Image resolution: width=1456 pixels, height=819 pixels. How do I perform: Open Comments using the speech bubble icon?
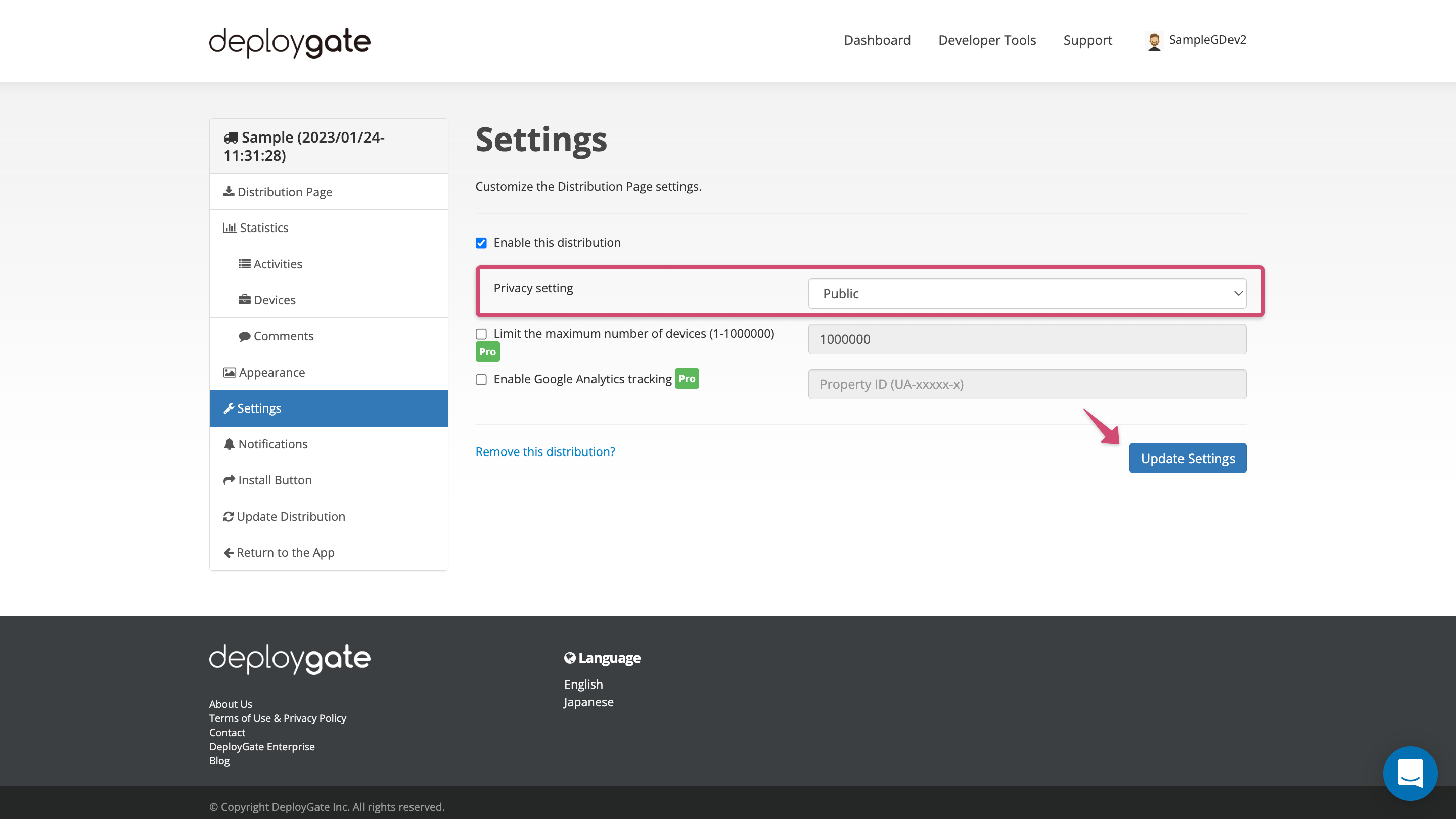(245, 336)
